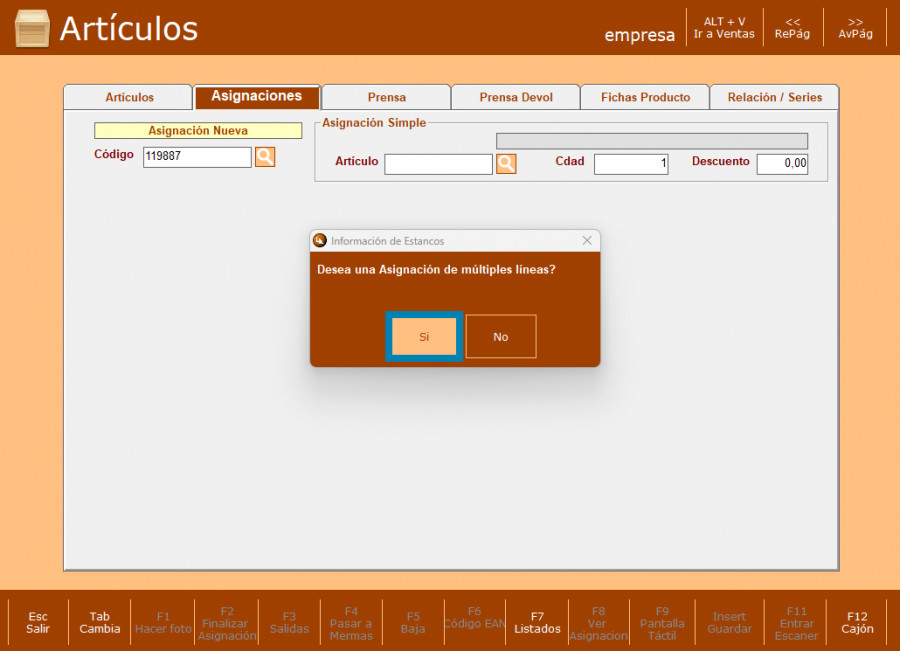
Task: Select the Prensa Devol tab
Action: pos(515,98)
